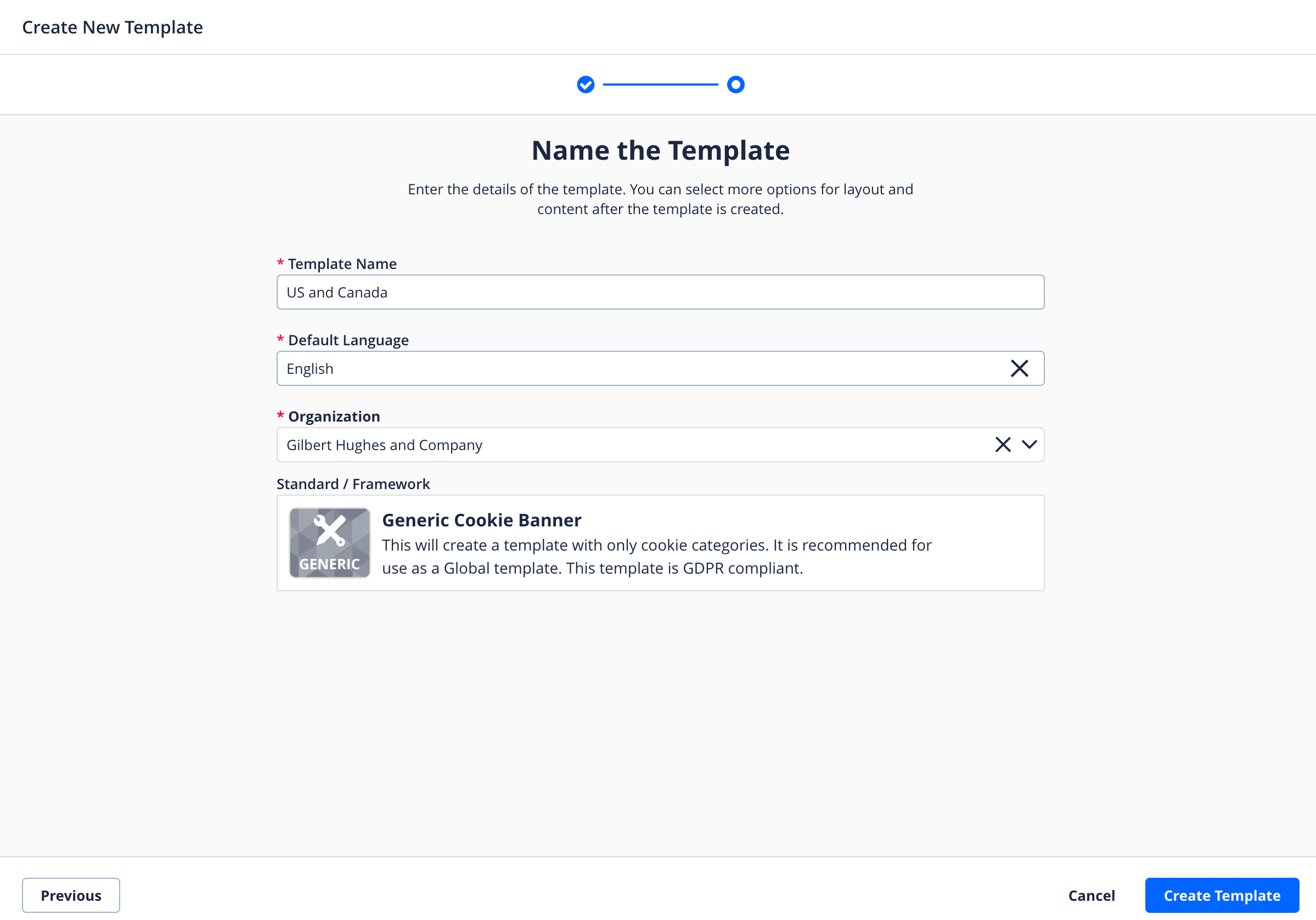Click the completed first step checkmark
The image size is (1316, 920).
click(585, 85)
